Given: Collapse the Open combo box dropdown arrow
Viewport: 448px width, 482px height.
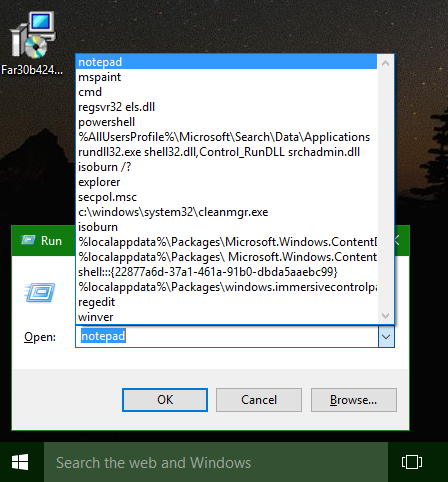Looking at the screenshot, I should coord(386,337).
